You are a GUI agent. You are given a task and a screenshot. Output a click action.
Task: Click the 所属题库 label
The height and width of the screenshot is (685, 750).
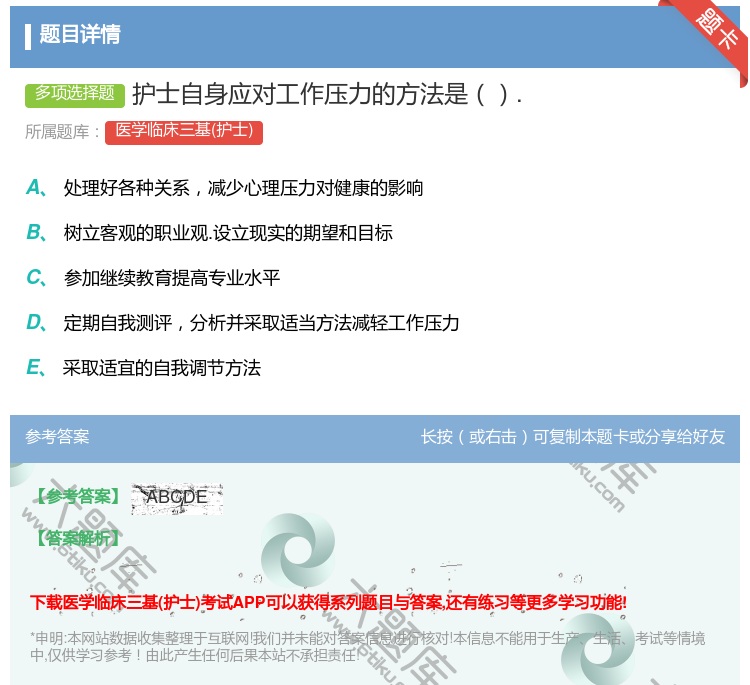(x=62, y=132)
